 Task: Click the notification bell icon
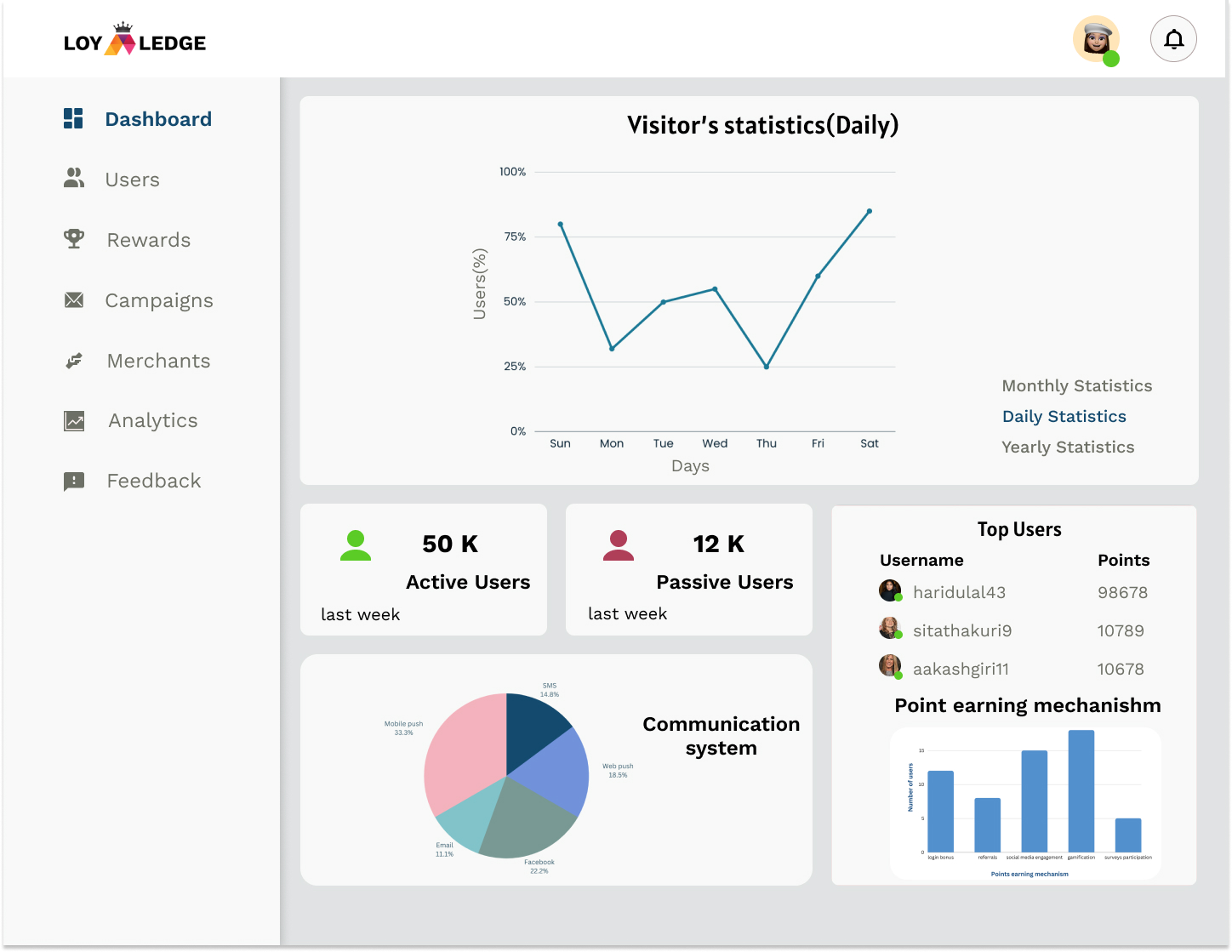(1173, 39)
